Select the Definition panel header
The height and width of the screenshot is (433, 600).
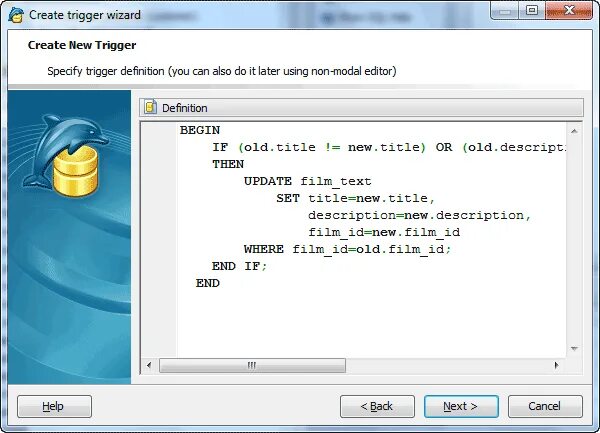(x=361, y=107)
